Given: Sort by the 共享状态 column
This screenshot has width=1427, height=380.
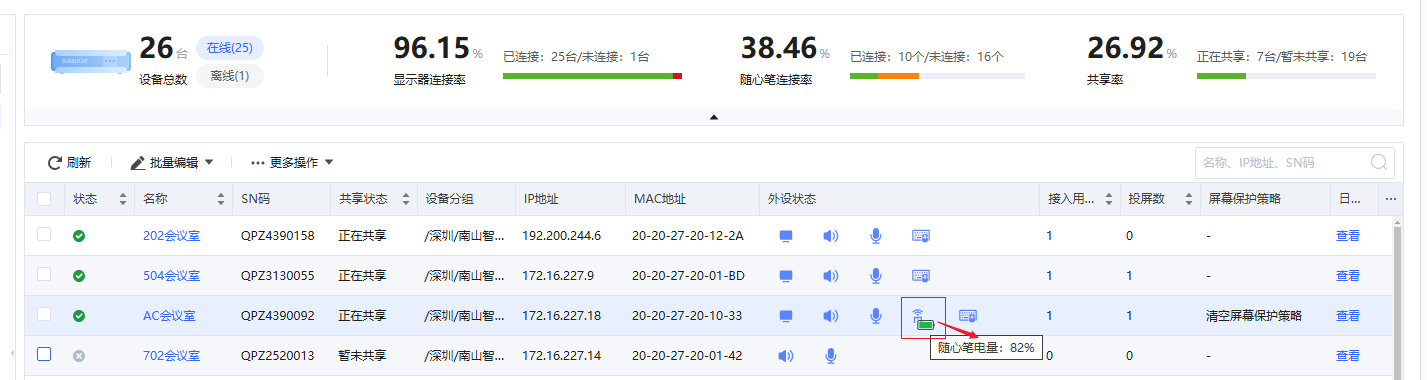Looking at the screenshot, I should point(407,199).
